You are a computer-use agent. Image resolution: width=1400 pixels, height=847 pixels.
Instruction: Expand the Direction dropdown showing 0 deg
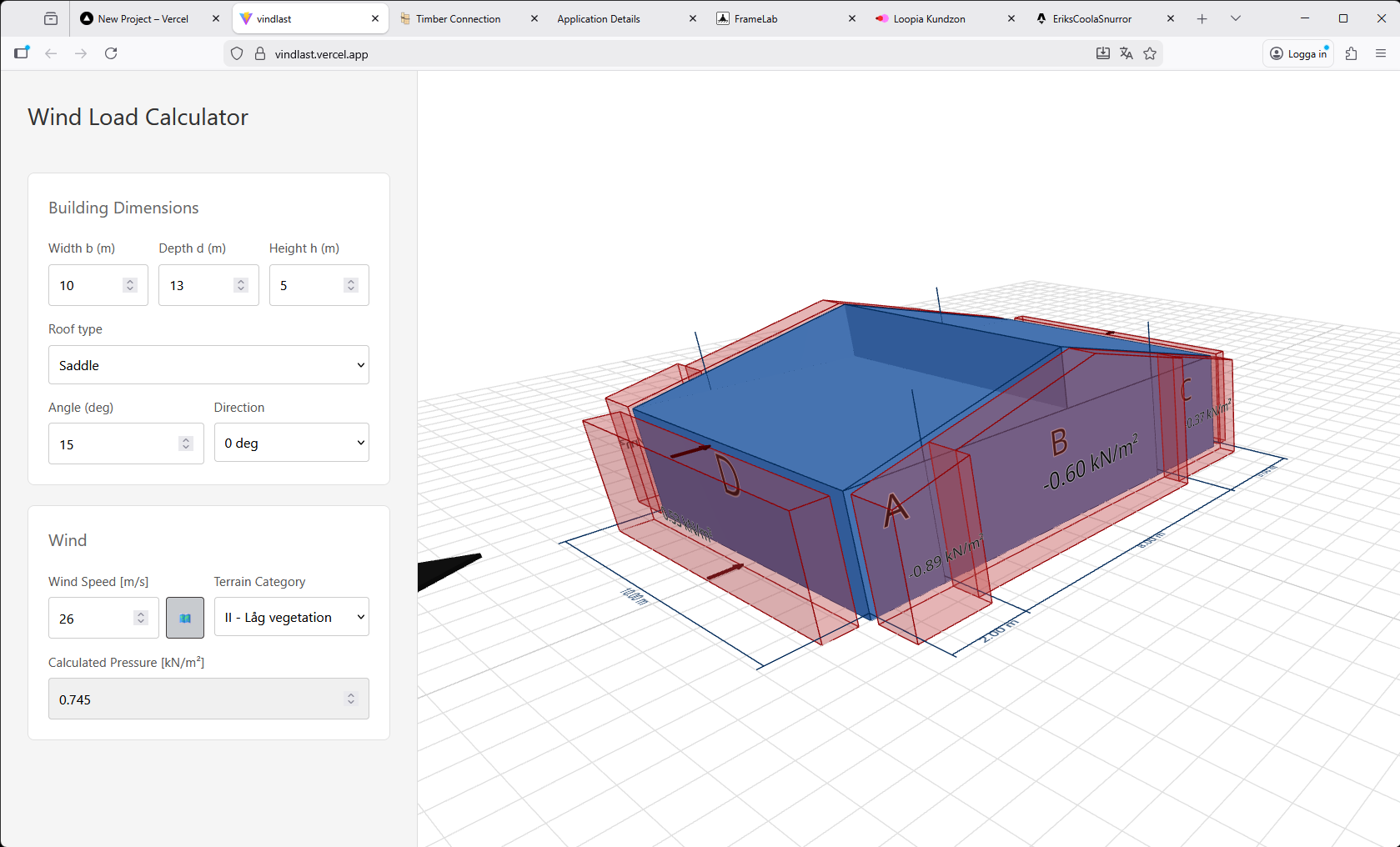[291, 443]
